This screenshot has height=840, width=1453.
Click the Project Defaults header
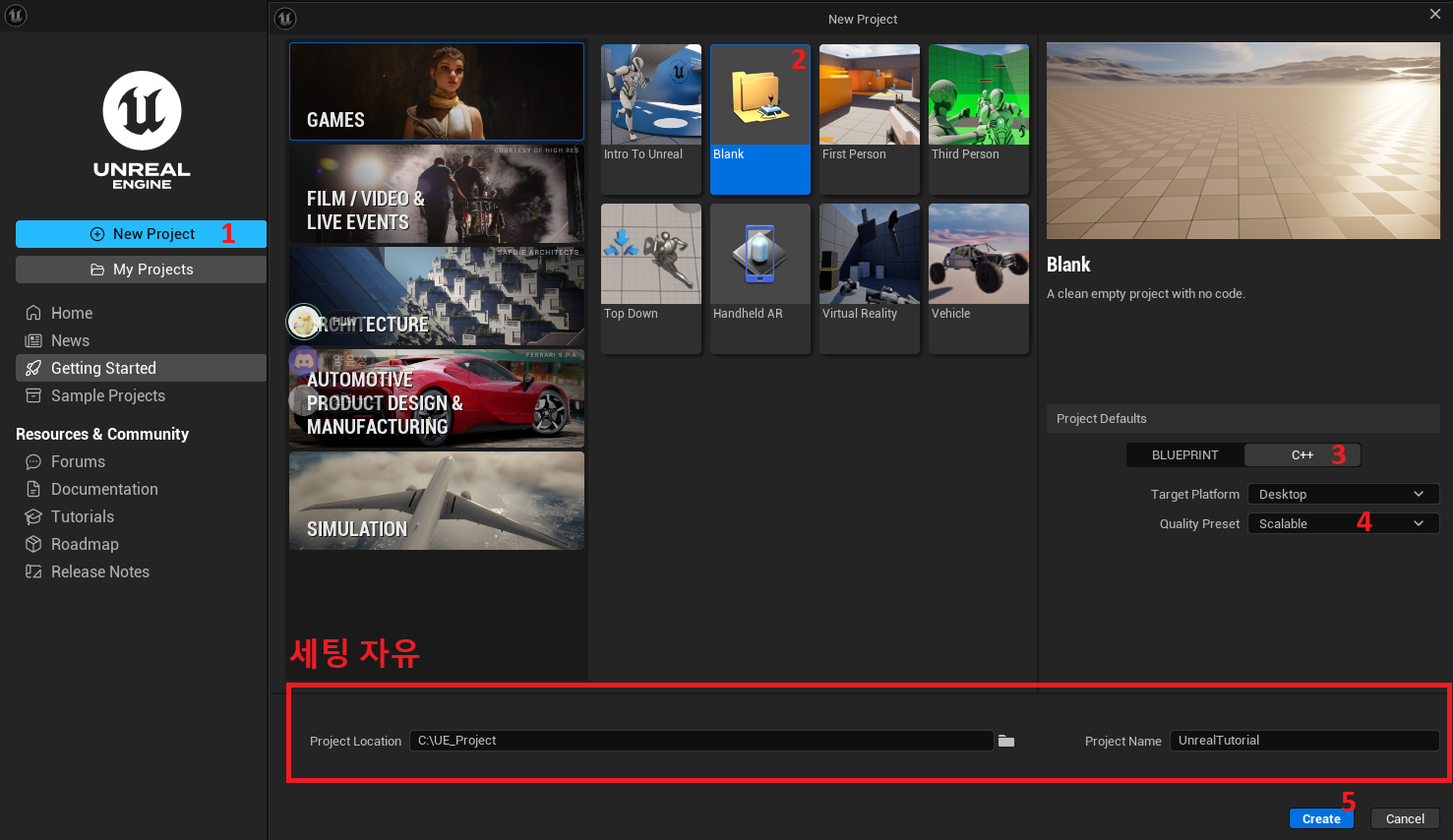(x=1243, y=418)
